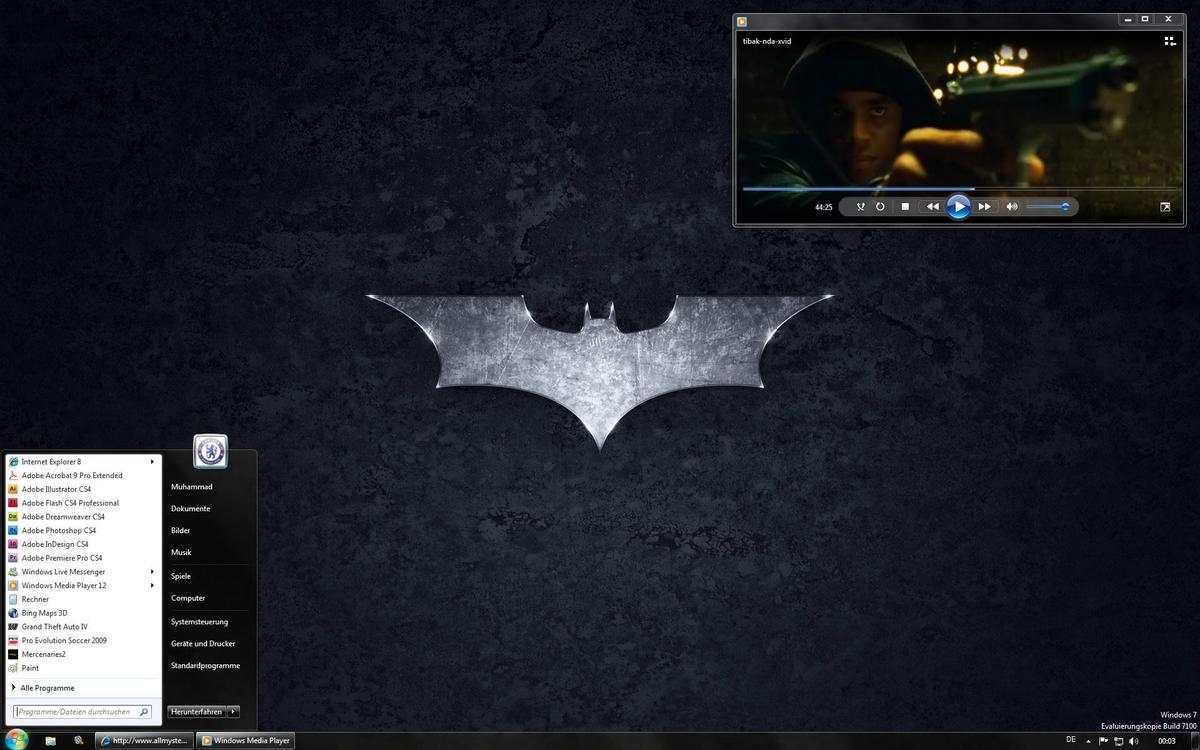Toggle repeat mode in Media Player
The height and width of the screenshot is (750, 1200).
click(x=880, y=207)
